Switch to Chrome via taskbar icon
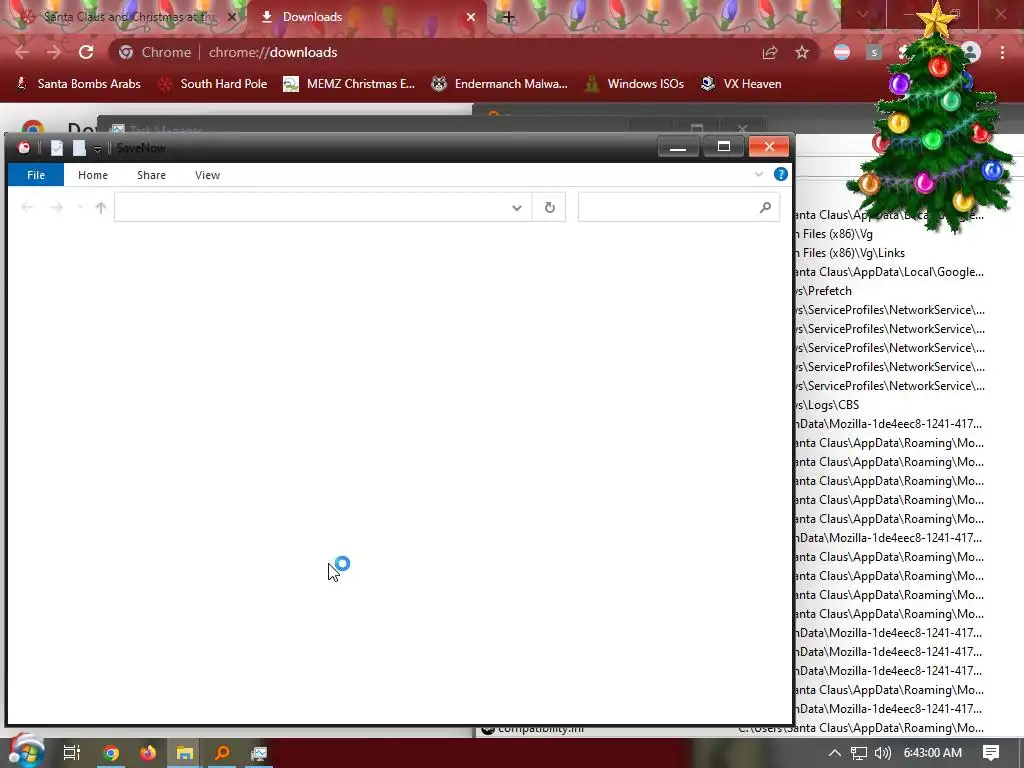Viewport: 1024px width, 768px height. click(x=111, y=753)
